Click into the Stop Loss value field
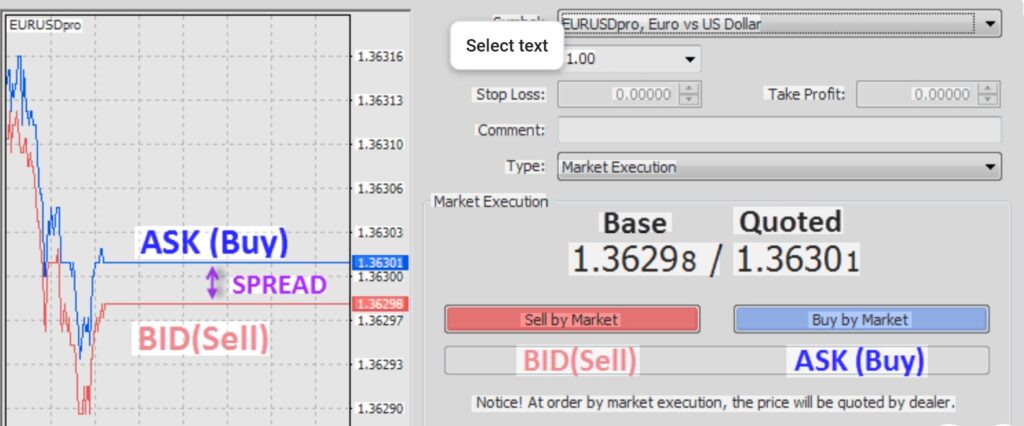The height and width of the screenshot is (426, 1024). click(x=617, y=94)
